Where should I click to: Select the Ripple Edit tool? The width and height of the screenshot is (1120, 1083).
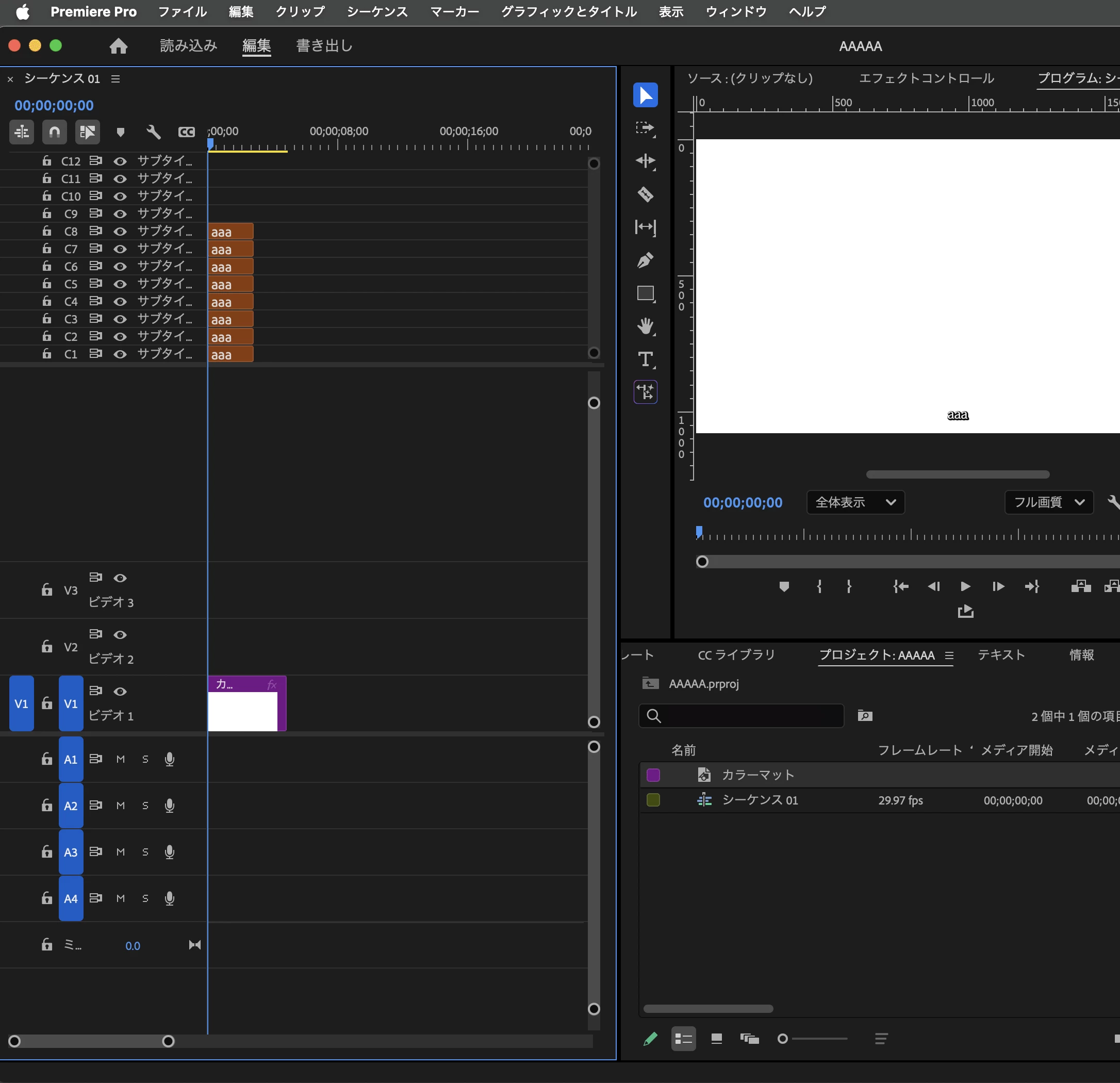tap(645, 161)
